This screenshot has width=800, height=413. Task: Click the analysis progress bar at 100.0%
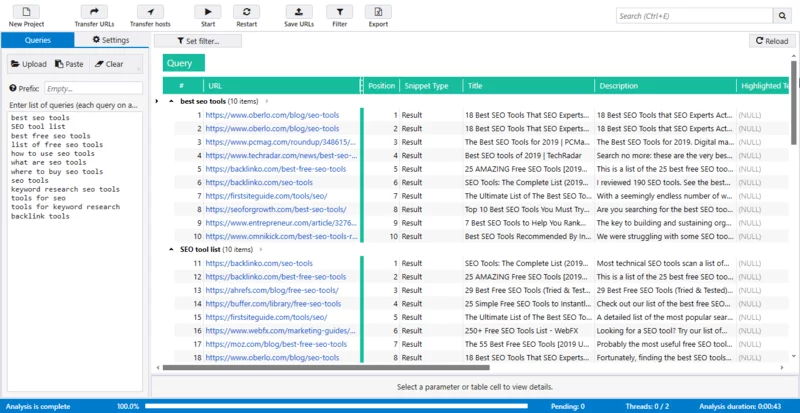pyautogui.click(x=336, y=406)
